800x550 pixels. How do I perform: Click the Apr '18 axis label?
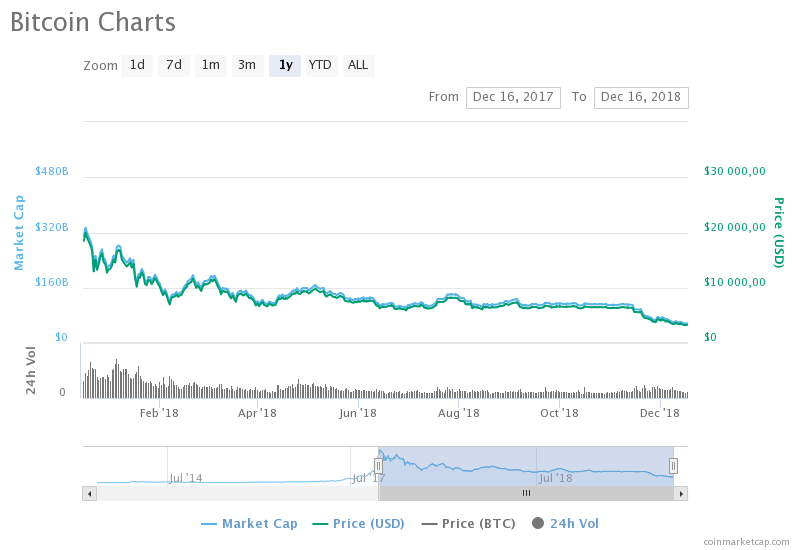[257, 413]
